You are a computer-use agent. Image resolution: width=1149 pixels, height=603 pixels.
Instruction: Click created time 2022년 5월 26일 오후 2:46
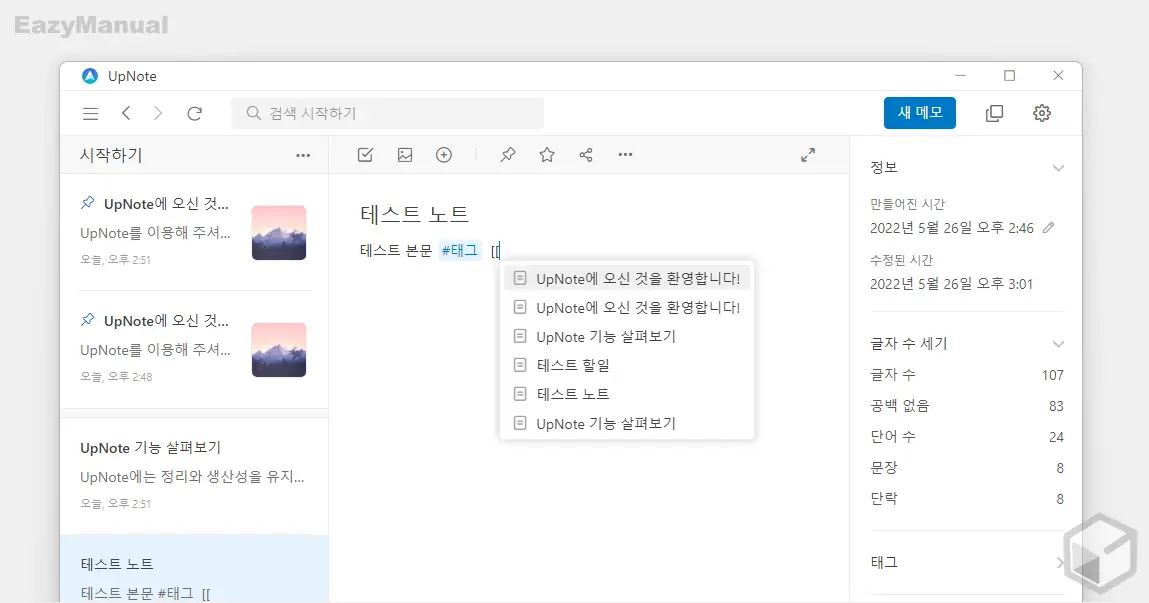click(952, 228)
